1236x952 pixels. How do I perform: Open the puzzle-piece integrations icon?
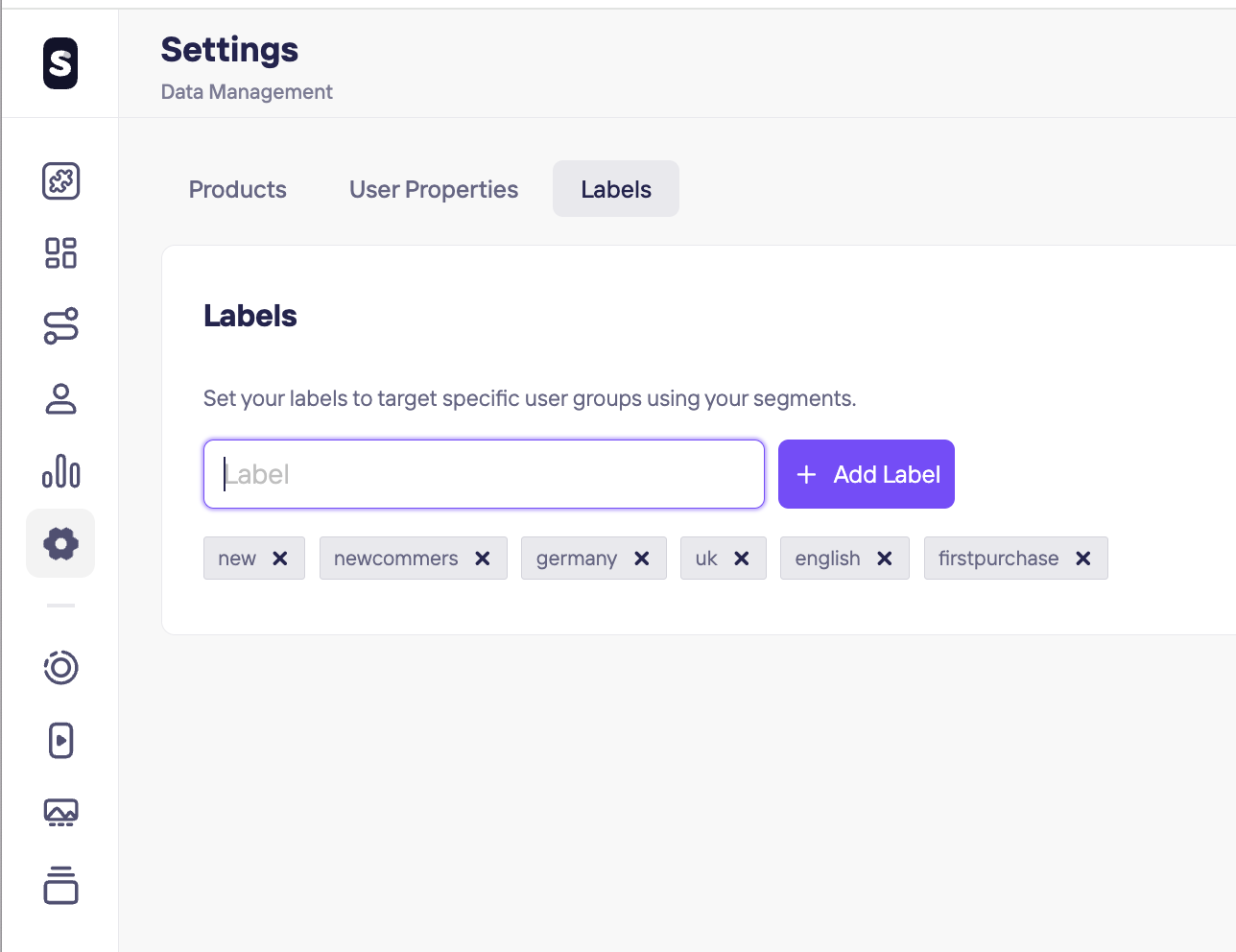coord(60,180)
